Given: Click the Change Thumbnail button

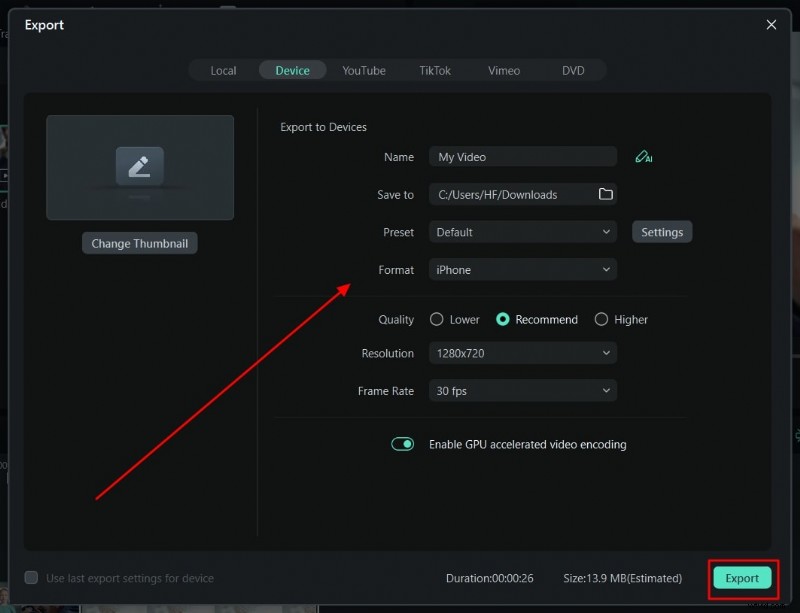Looking at the screenshot, I should click(139, 242).
